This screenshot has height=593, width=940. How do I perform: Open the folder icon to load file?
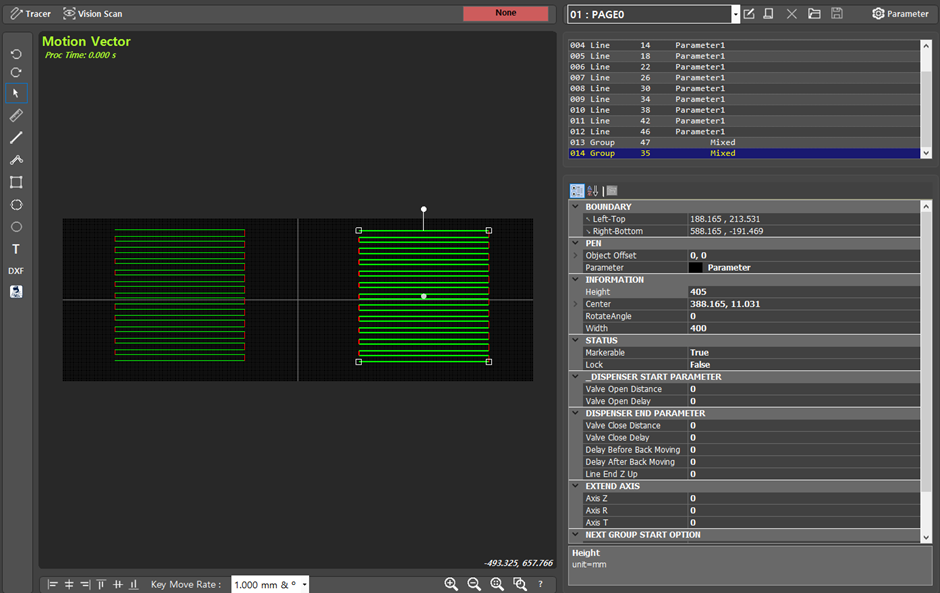click(x=814, y=14)
